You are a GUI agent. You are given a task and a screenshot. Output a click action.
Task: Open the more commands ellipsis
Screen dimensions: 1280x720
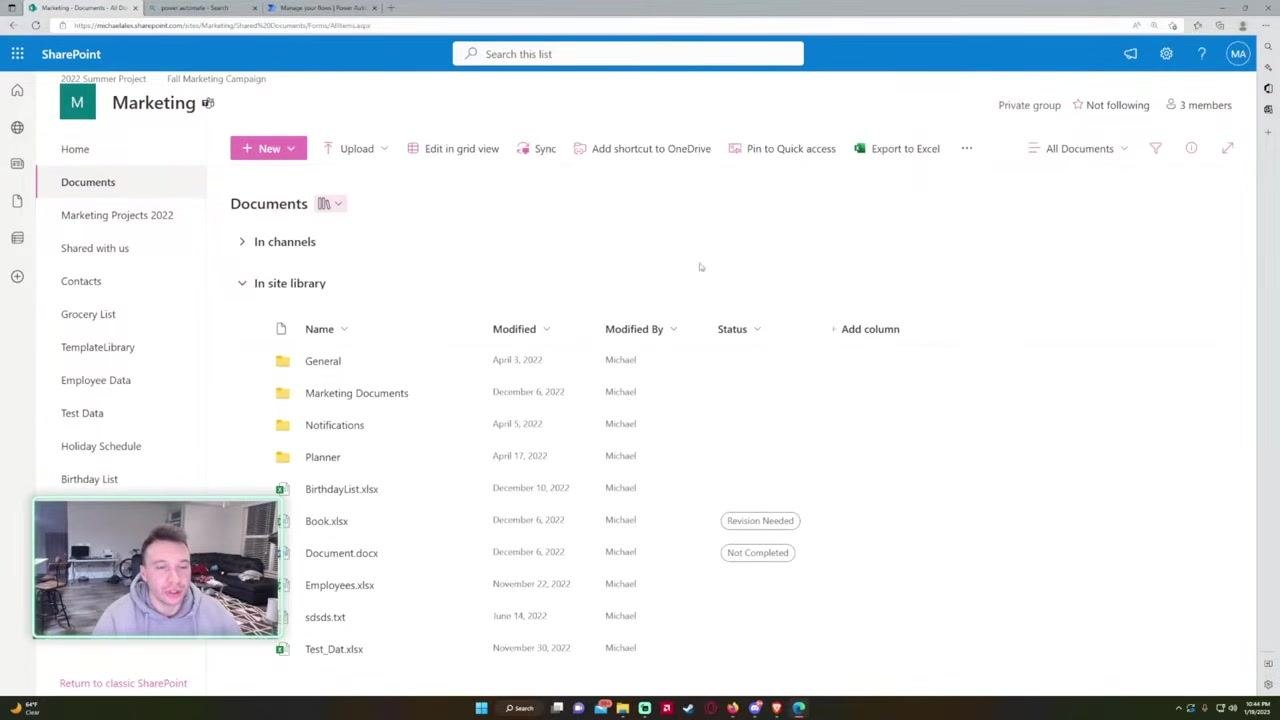[966, 148]
